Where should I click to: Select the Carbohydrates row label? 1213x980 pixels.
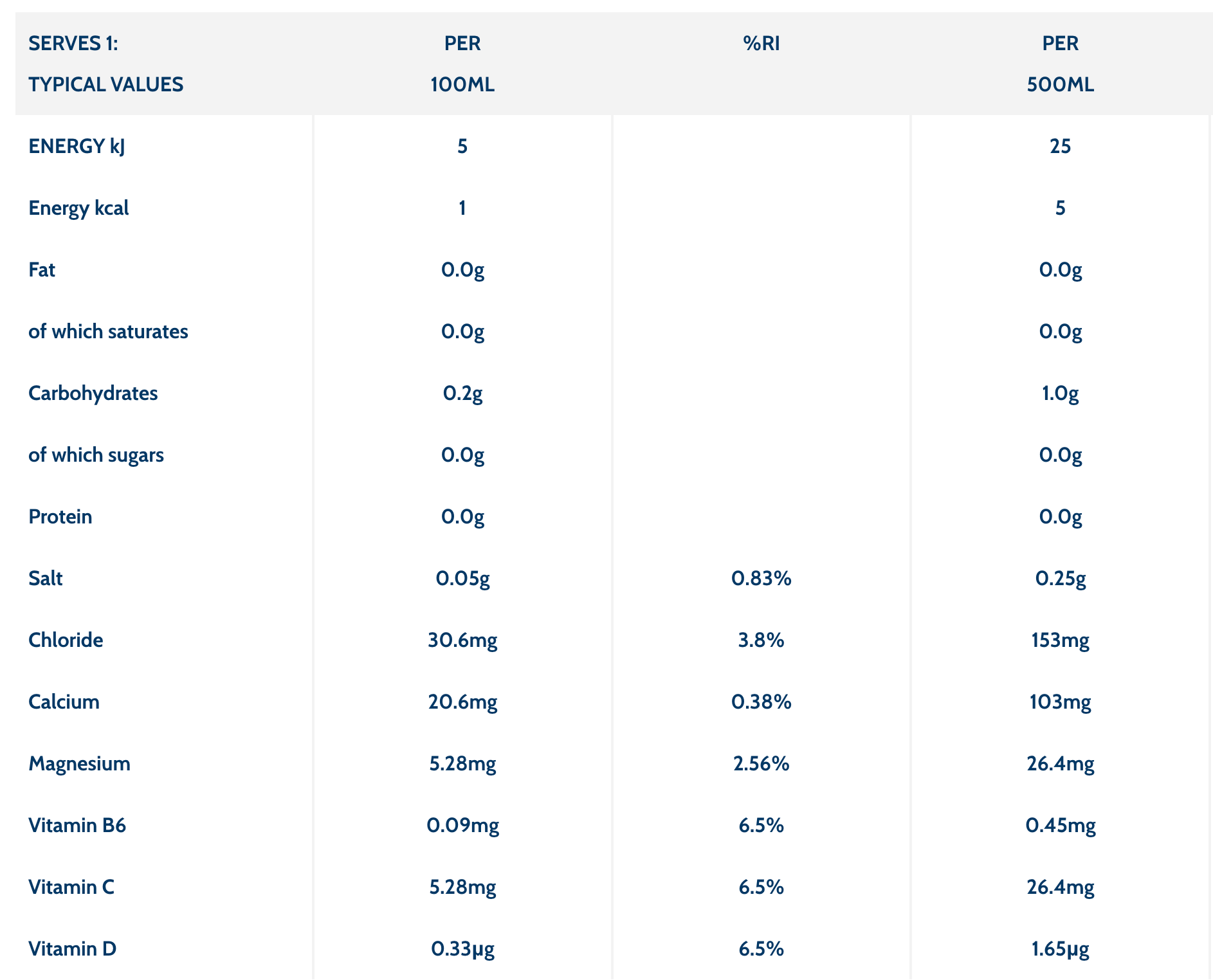point(93,393)
